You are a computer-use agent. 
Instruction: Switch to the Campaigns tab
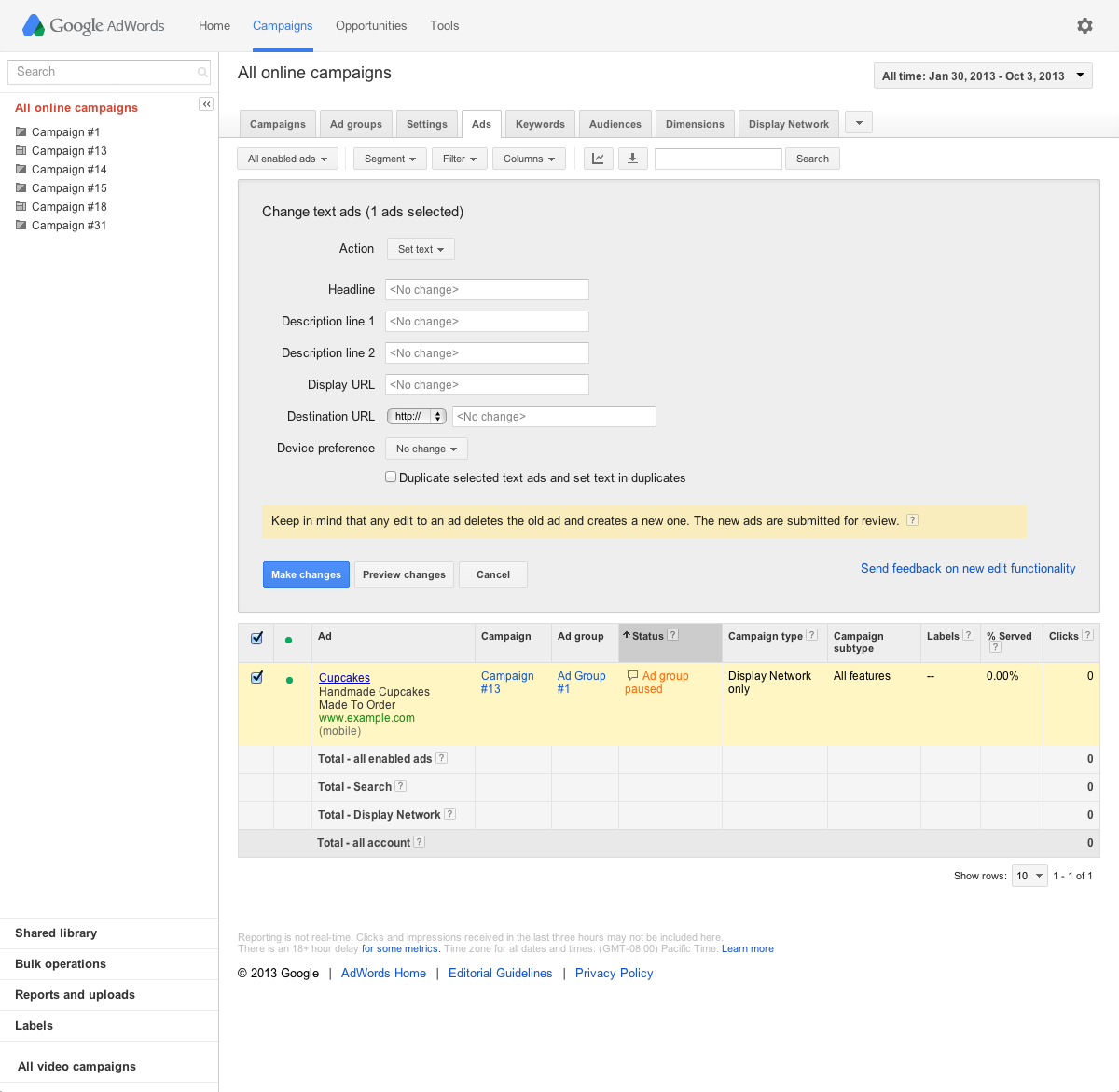(x=277, y=124)
